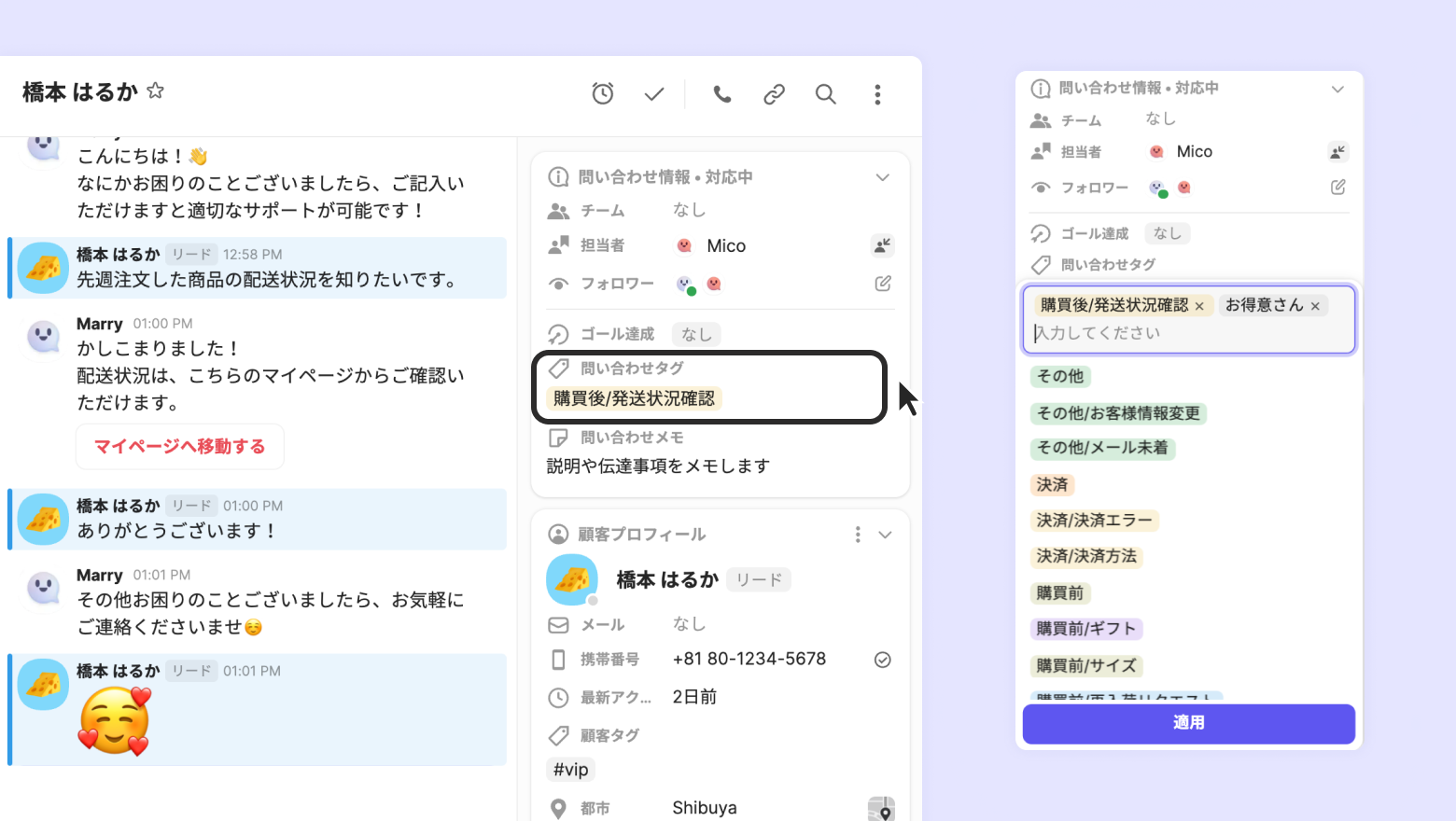Click Mico's avatar in the chat info 担当者 row

tap(684, 245)
